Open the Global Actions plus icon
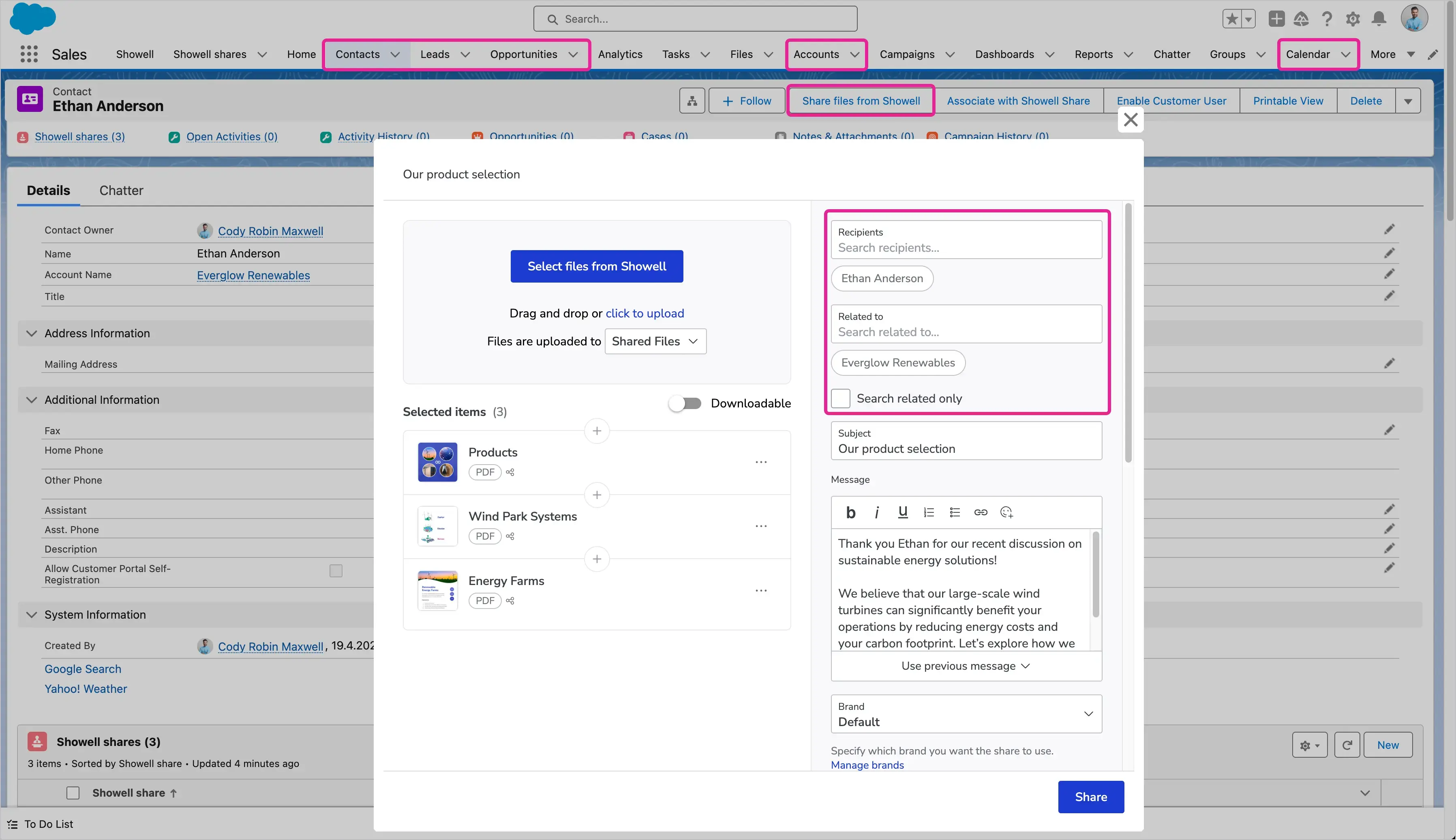The width and height of the screenshot is (1456, 840). (1276, 19)
